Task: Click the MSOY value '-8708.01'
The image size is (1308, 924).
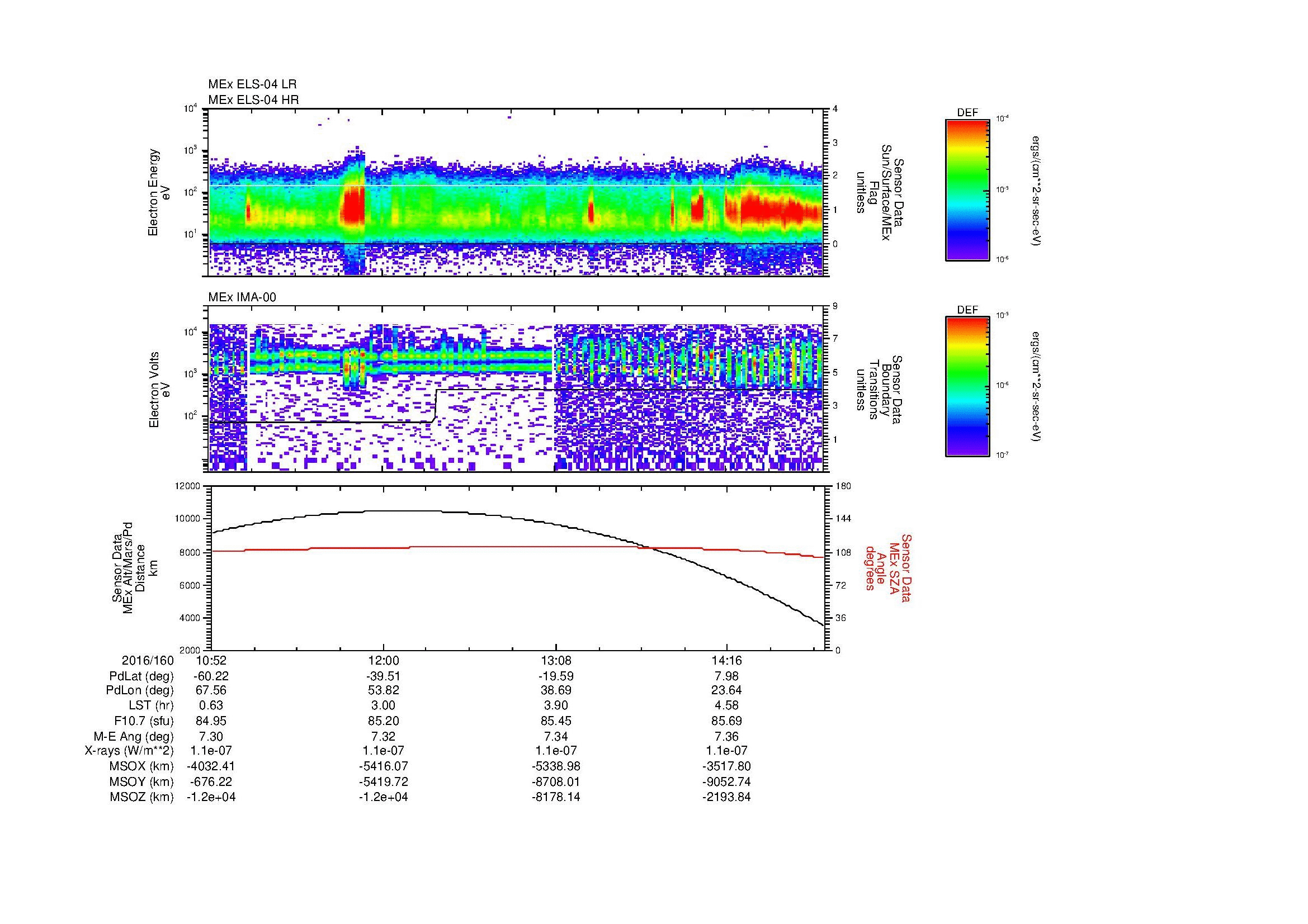Action: click(556, 781)
